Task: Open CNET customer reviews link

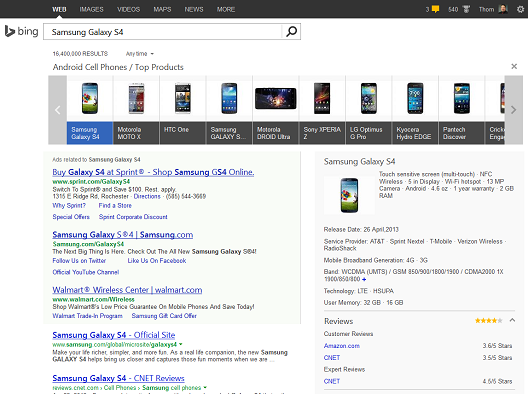Action: [332, 358]
